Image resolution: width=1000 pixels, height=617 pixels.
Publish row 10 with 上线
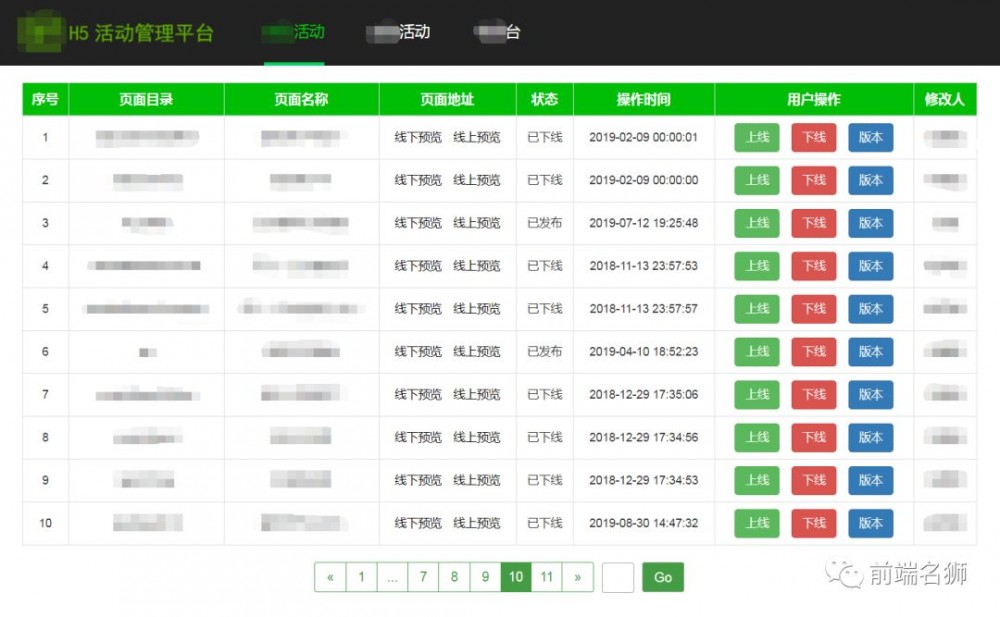[x=756, y=523]
